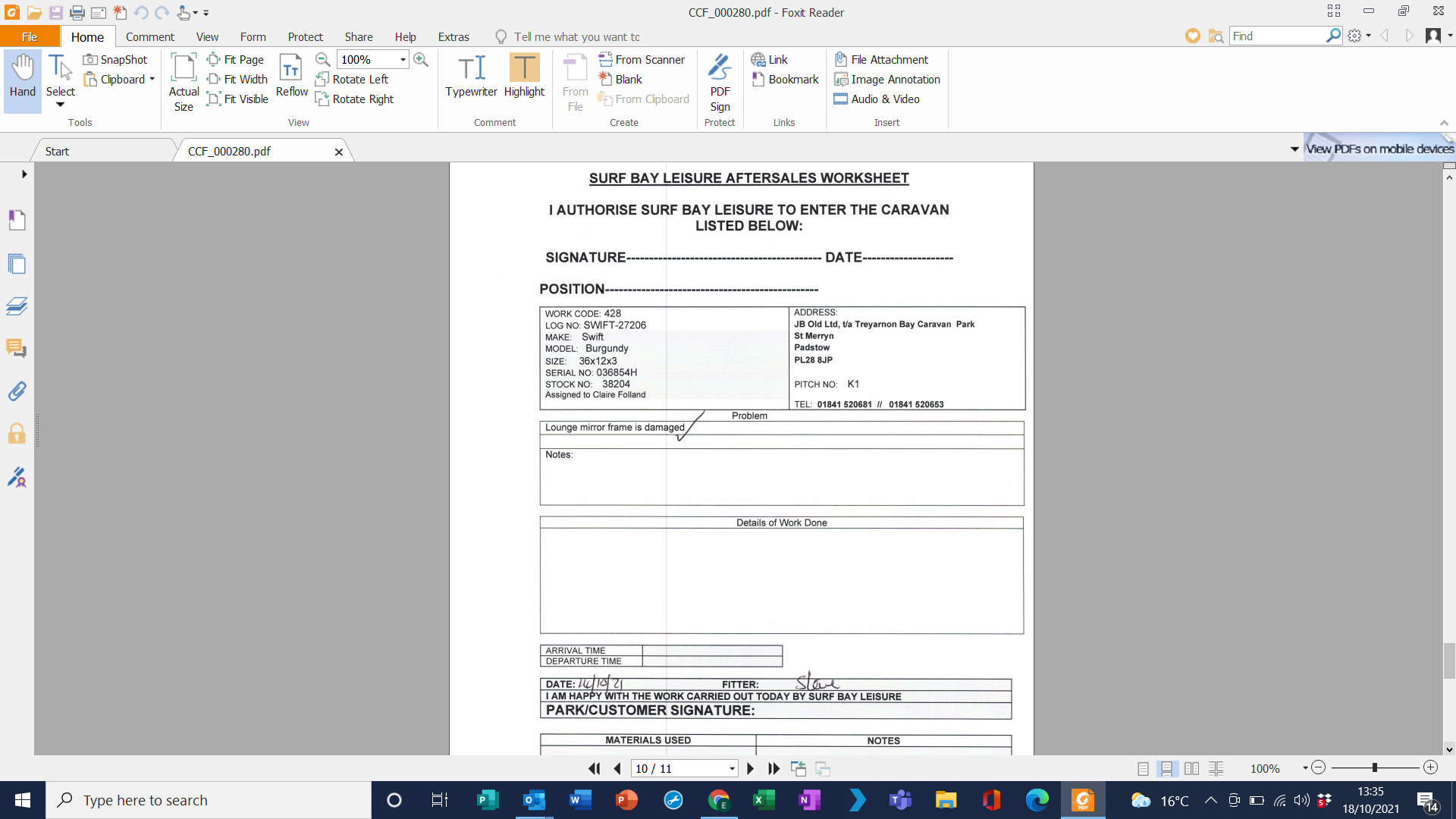
Task: Enable single page view mode
Action: [x=1143, y=768]
